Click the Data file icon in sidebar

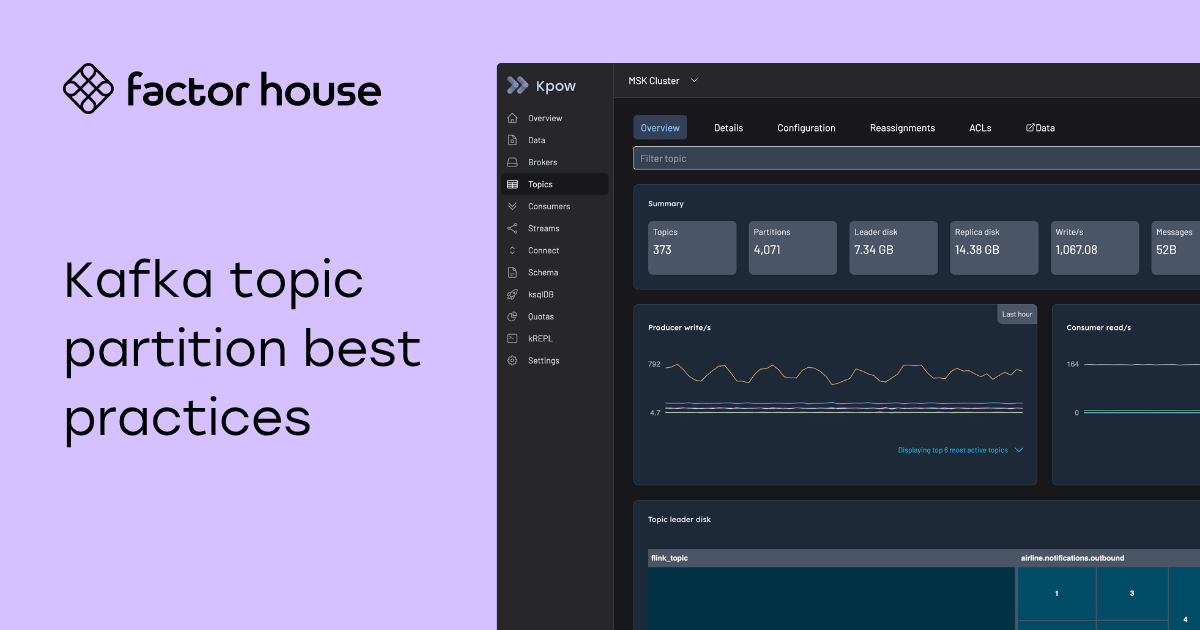coord(512,140)
